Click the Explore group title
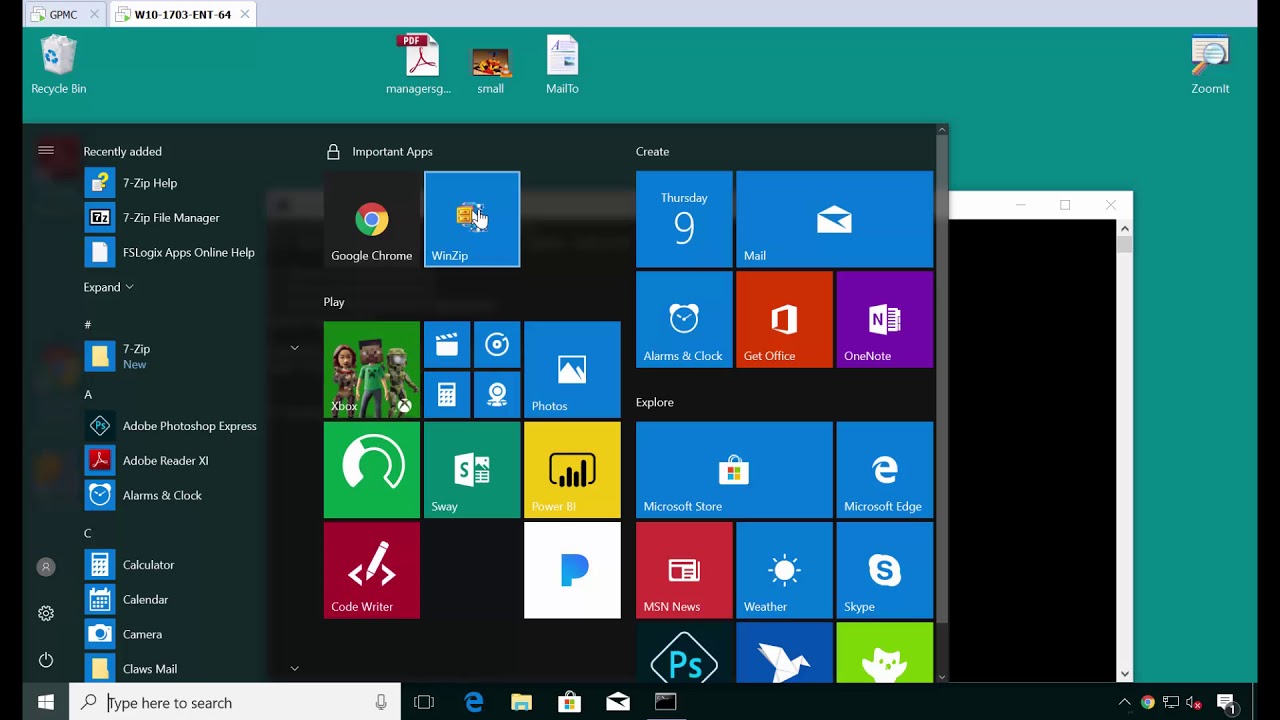The image size is (1280, 720). click(x=655, y=402)
